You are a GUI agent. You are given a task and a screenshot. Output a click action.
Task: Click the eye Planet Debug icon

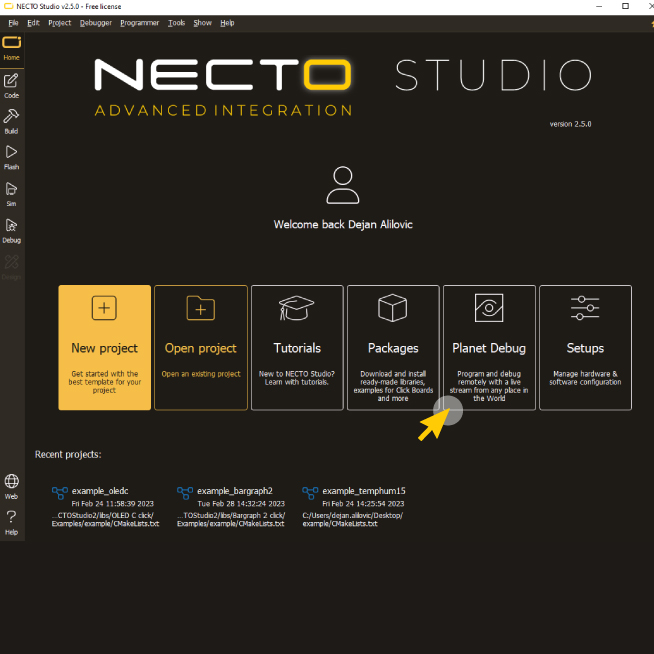489,308
